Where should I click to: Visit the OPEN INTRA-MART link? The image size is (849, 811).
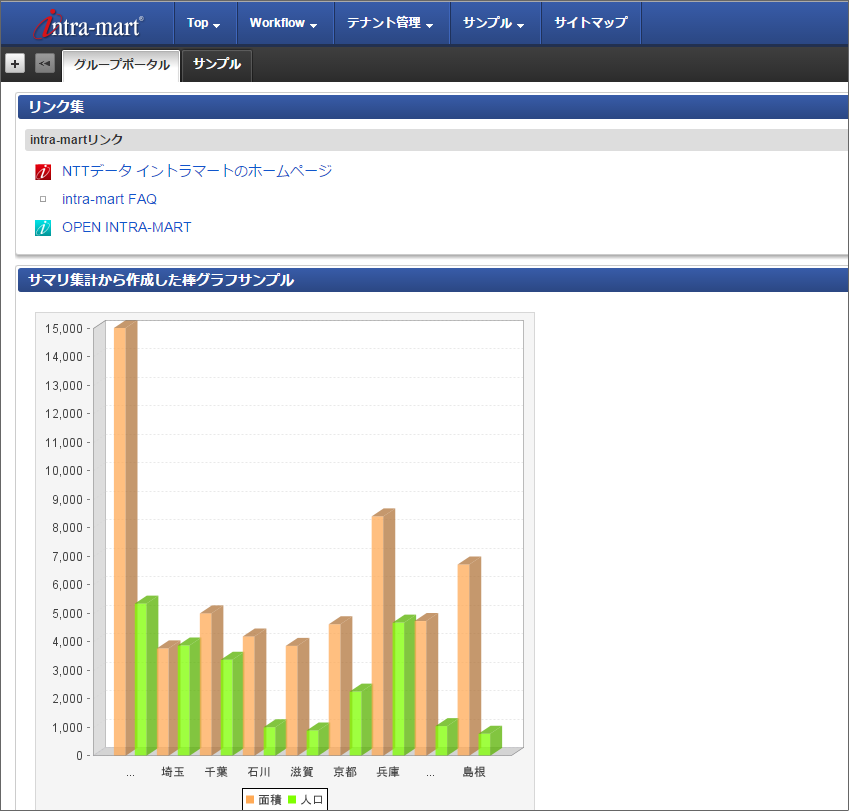coord(126,227)
